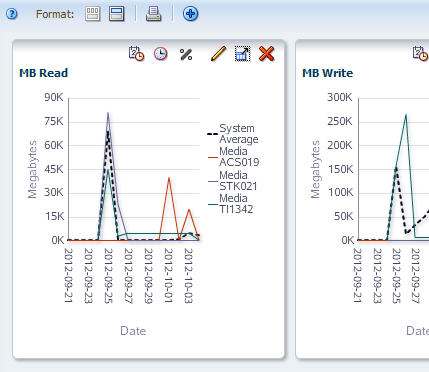Select the three-column grid format icon
429x372 pixels.
[x=92, y=14]
